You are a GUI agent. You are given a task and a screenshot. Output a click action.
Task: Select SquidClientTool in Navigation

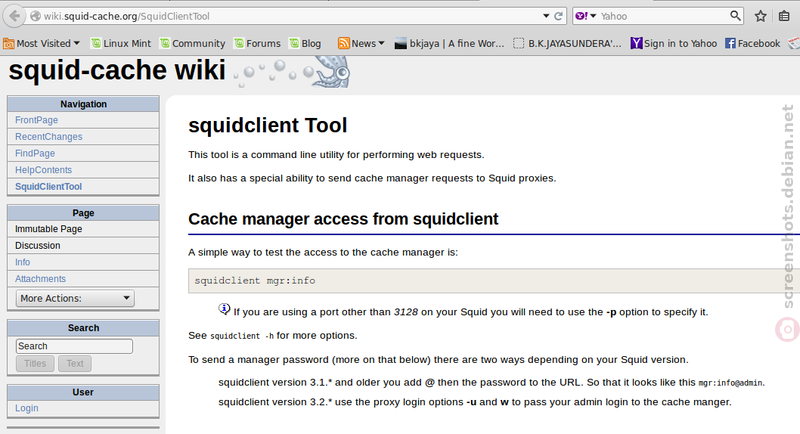pos(48,187)
